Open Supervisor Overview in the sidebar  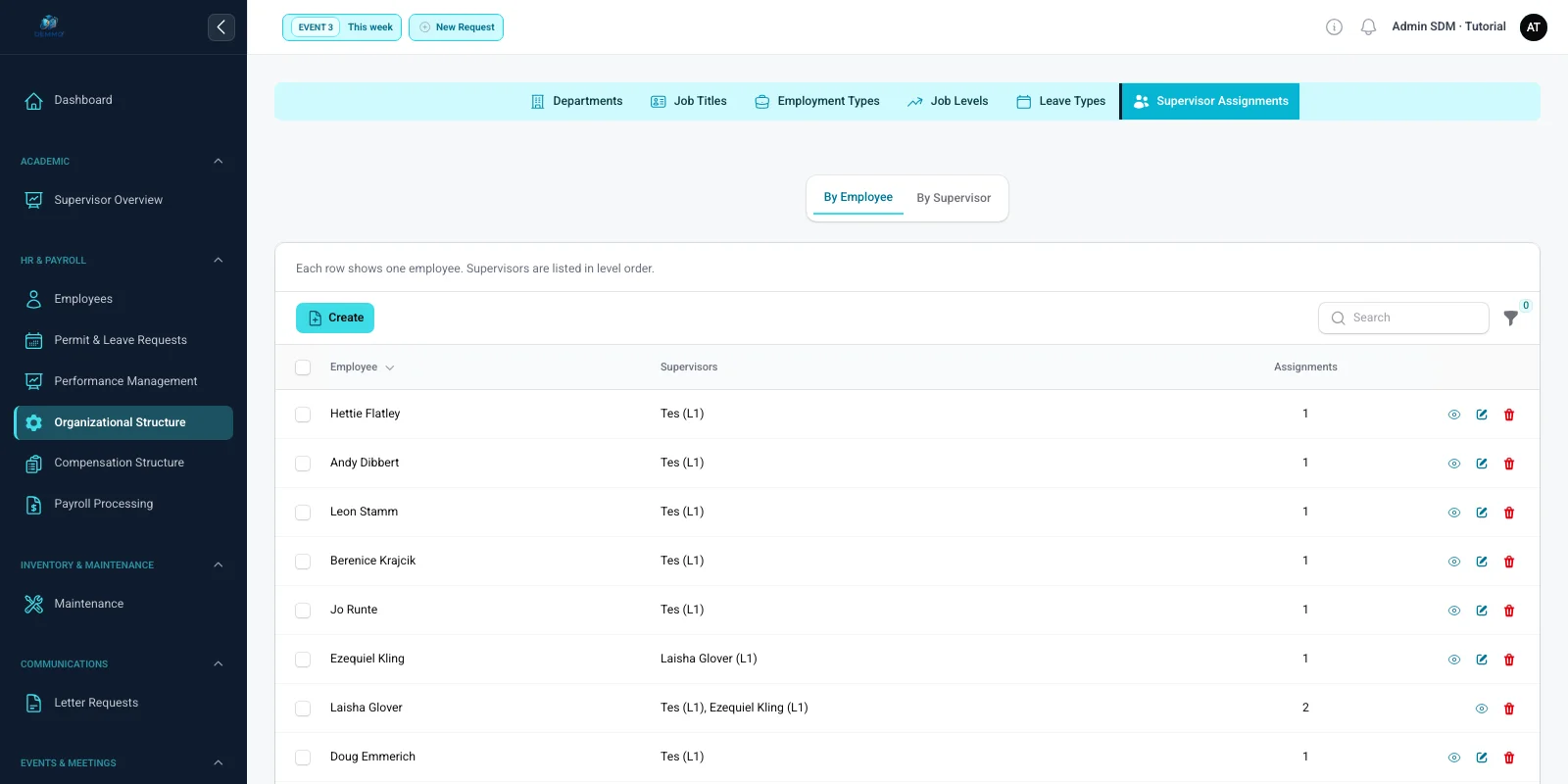point(123,200)
